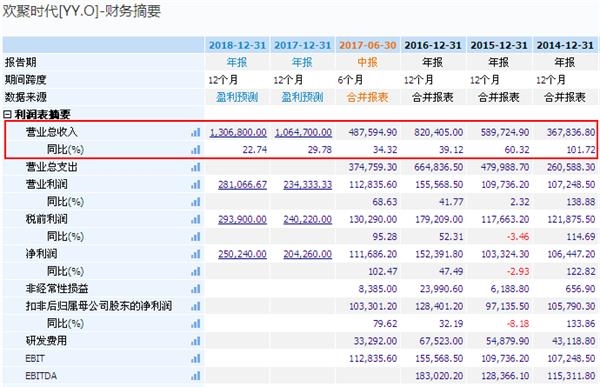The image size is (600, 387).
Task: Open the 1,064,700.00 revenue forecast link
Action: click(x=303, y=132)
